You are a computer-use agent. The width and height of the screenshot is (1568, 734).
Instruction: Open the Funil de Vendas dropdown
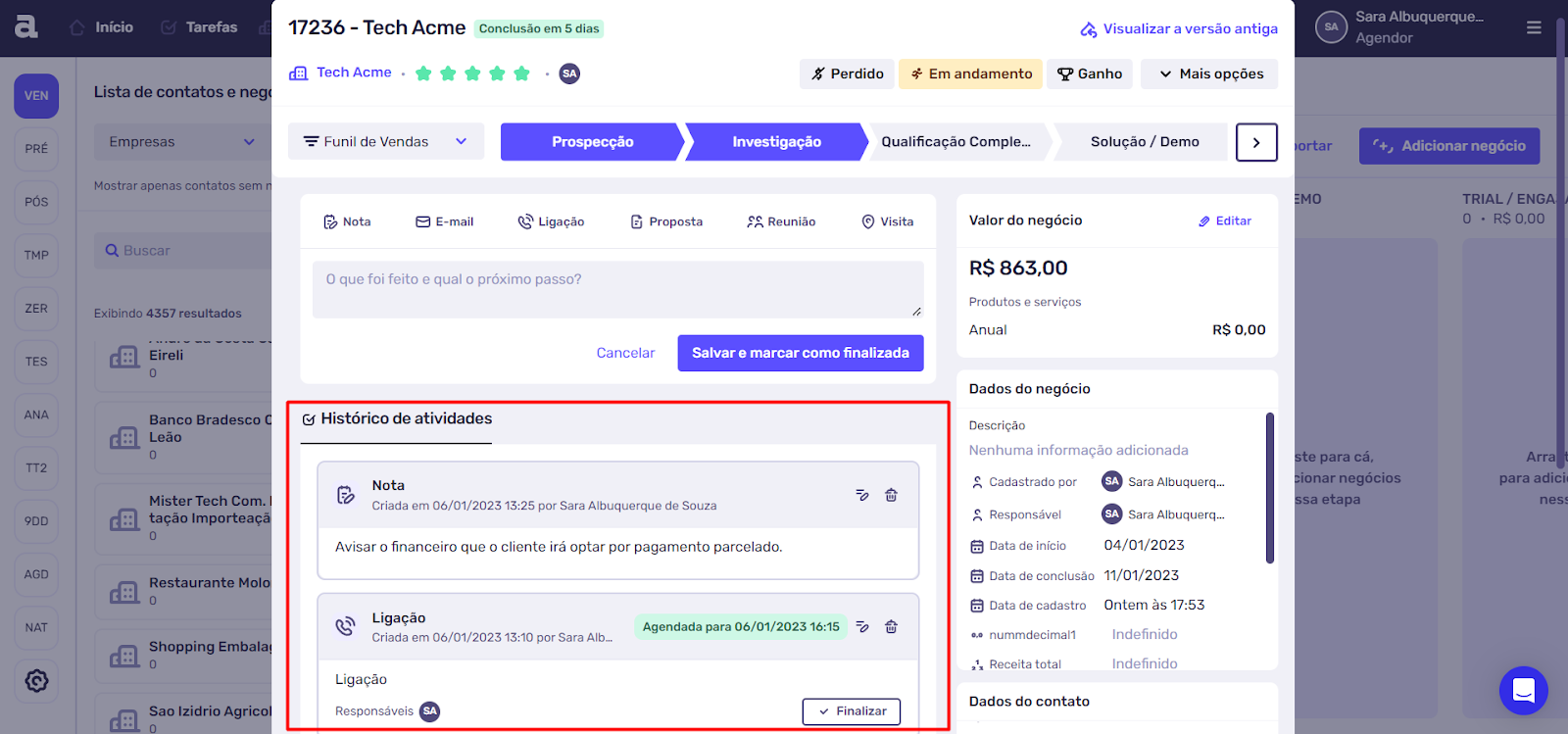[386, 141]
